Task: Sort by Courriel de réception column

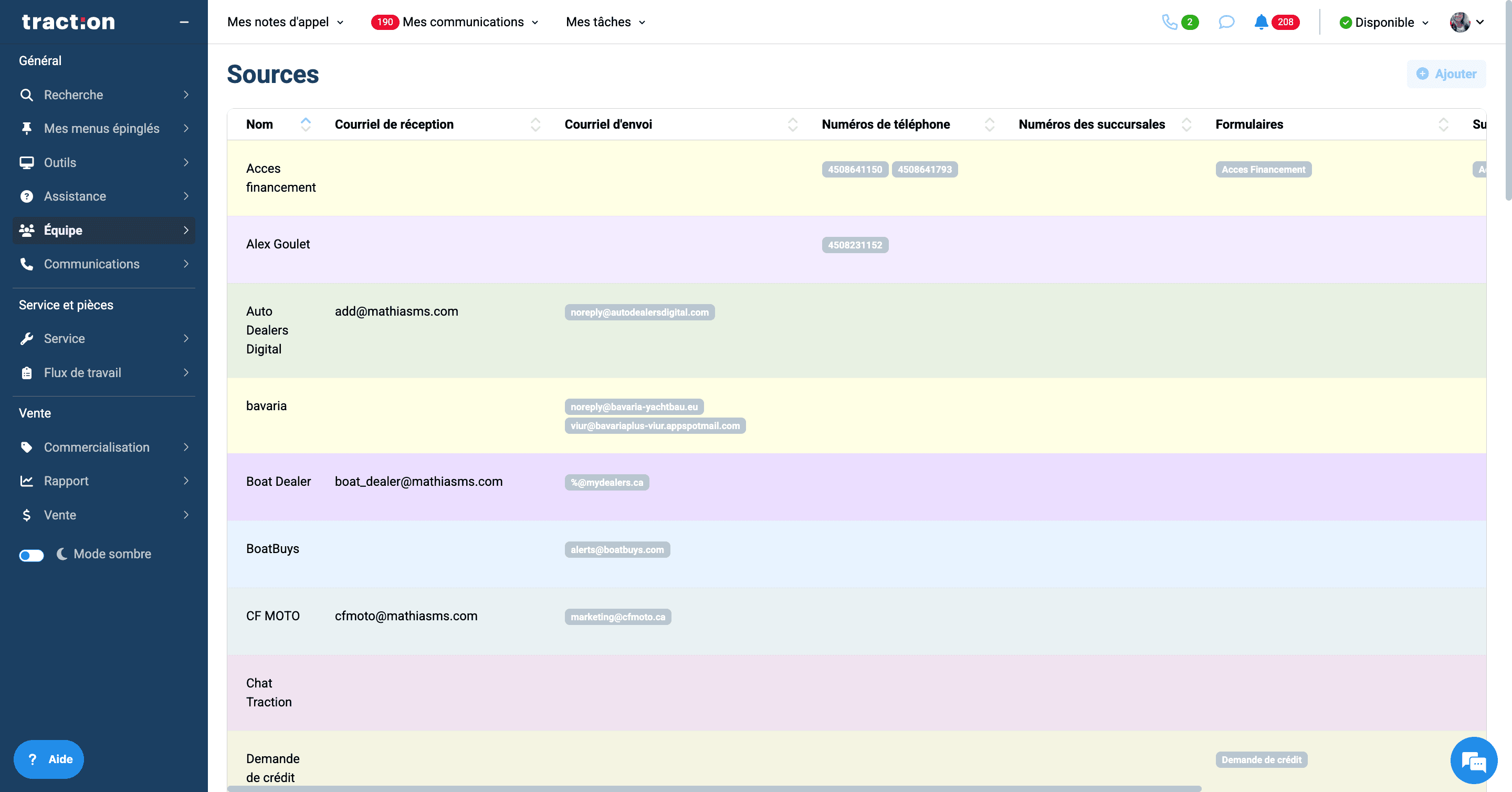Action: click(535, 124)
